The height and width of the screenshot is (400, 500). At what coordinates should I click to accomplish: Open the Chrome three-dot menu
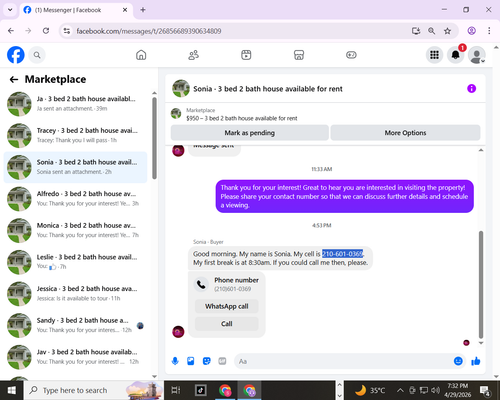(489, 31)
